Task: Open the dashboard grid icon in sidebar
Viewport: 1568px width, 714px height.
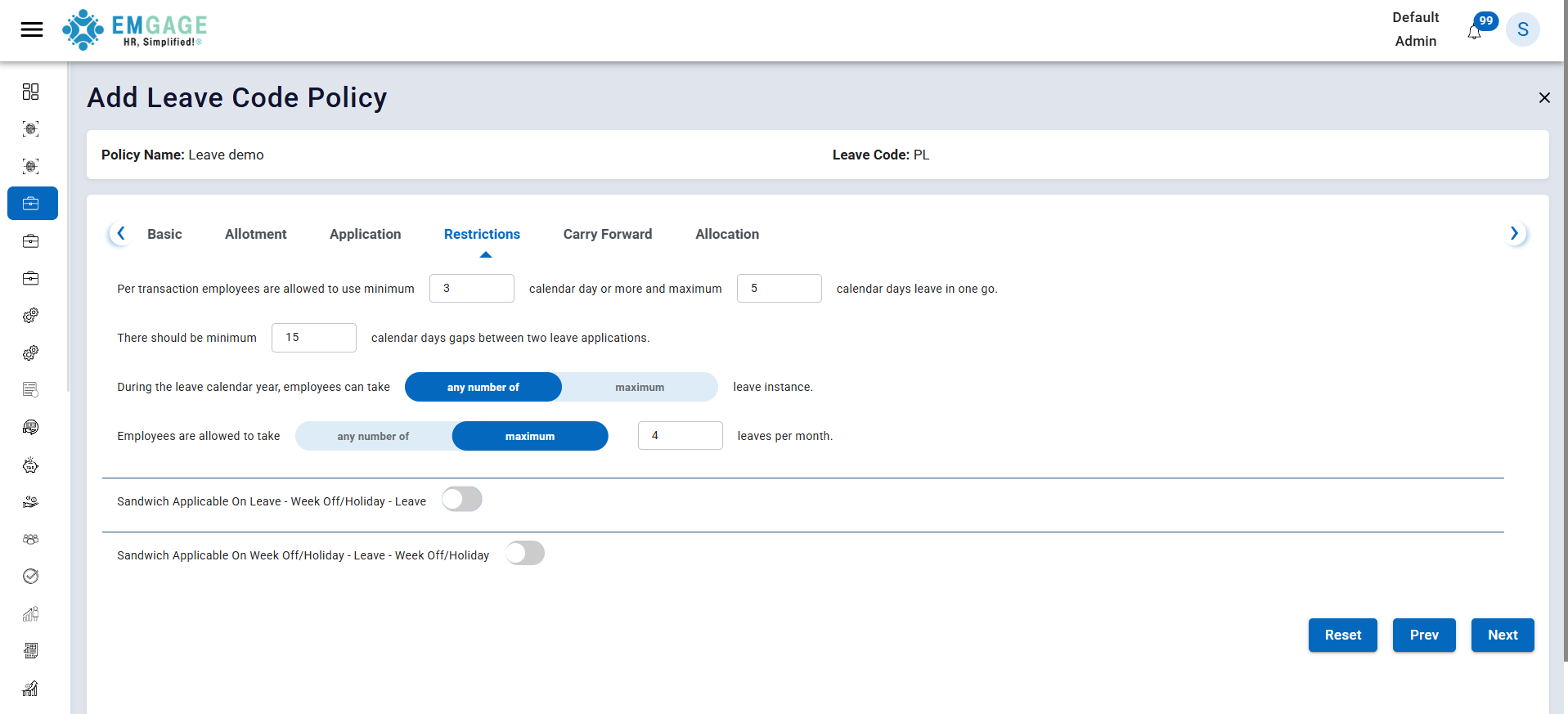Action: (x=31, y=92)
